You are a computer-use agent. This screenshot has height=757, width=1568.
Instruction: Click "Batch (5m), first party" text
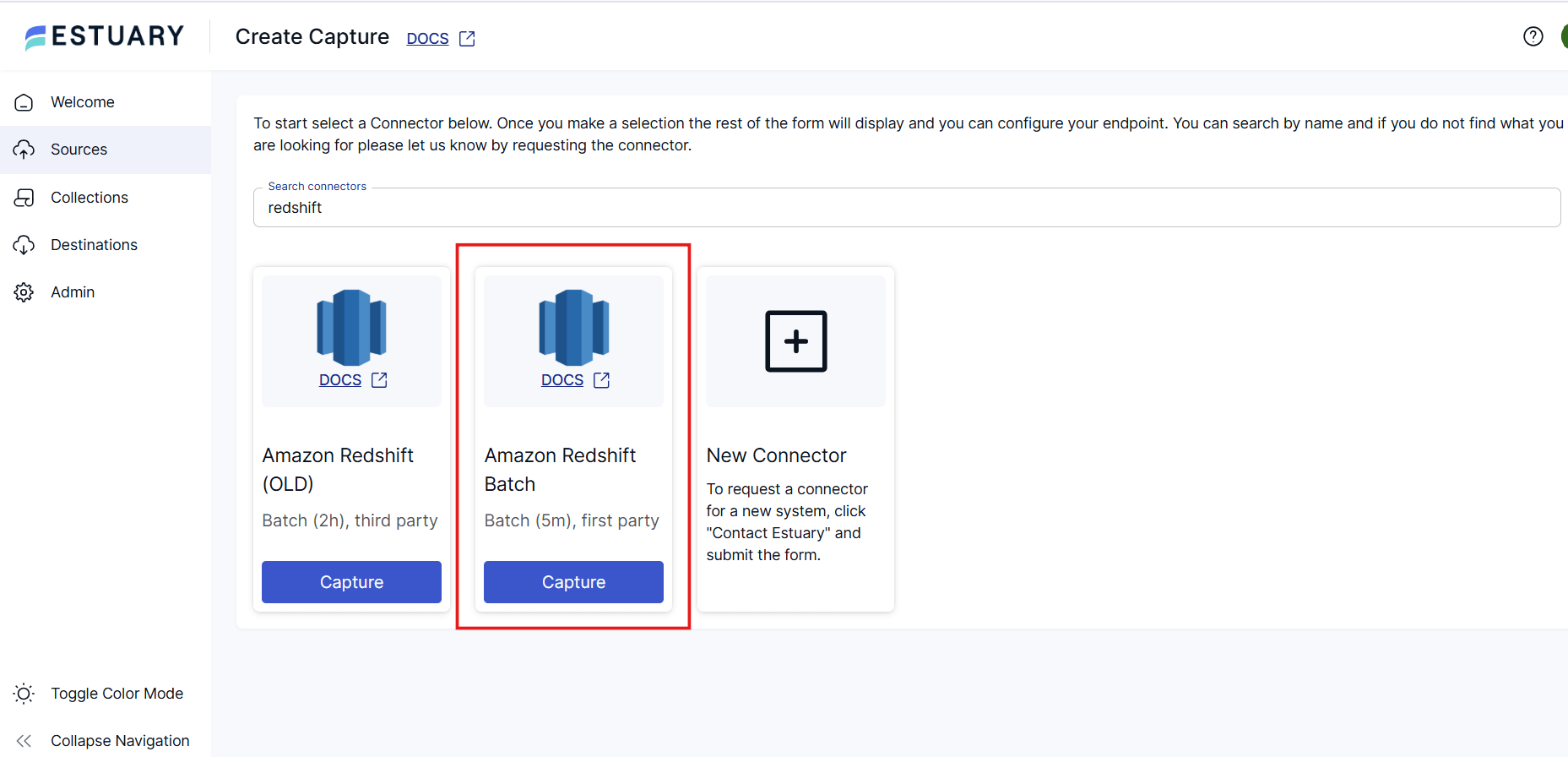pyautogui.click(x=572, y=520)
